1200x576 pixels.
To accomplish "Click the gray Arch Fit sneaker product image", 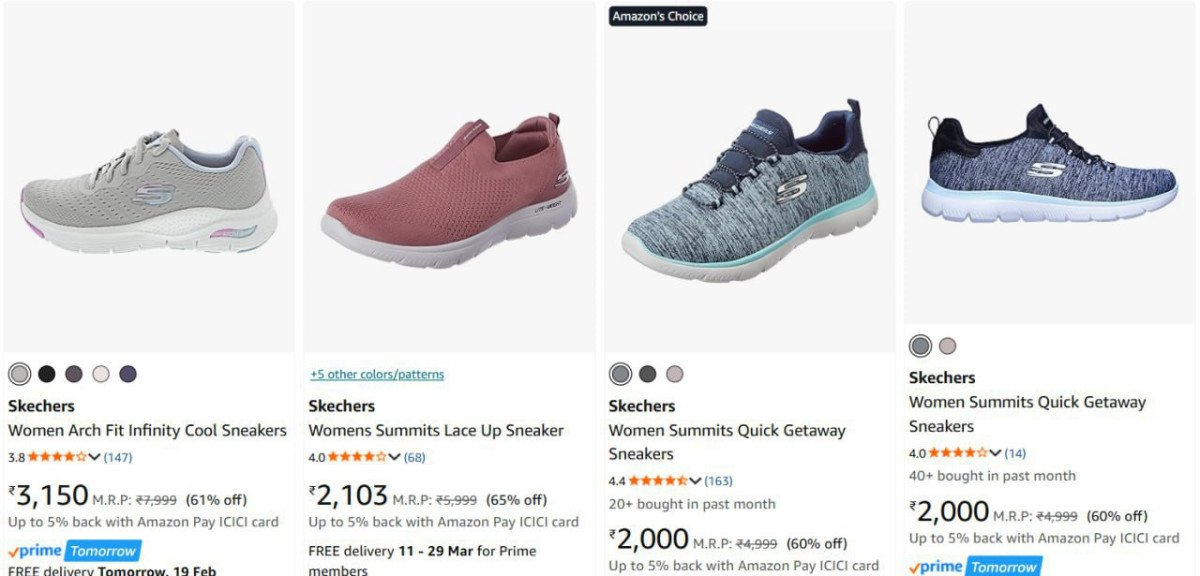I will pos(149,190).
